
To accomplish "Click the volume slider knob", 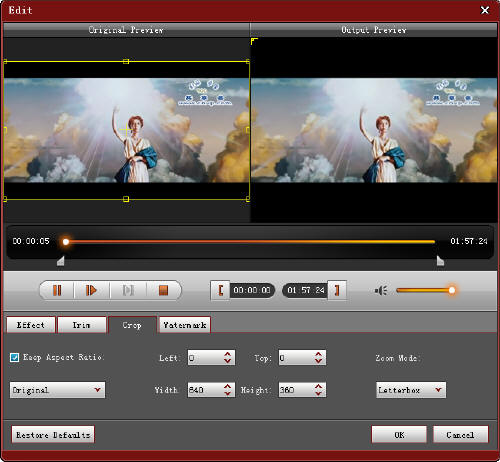I will pyautogui.click(x=452, y=290).
